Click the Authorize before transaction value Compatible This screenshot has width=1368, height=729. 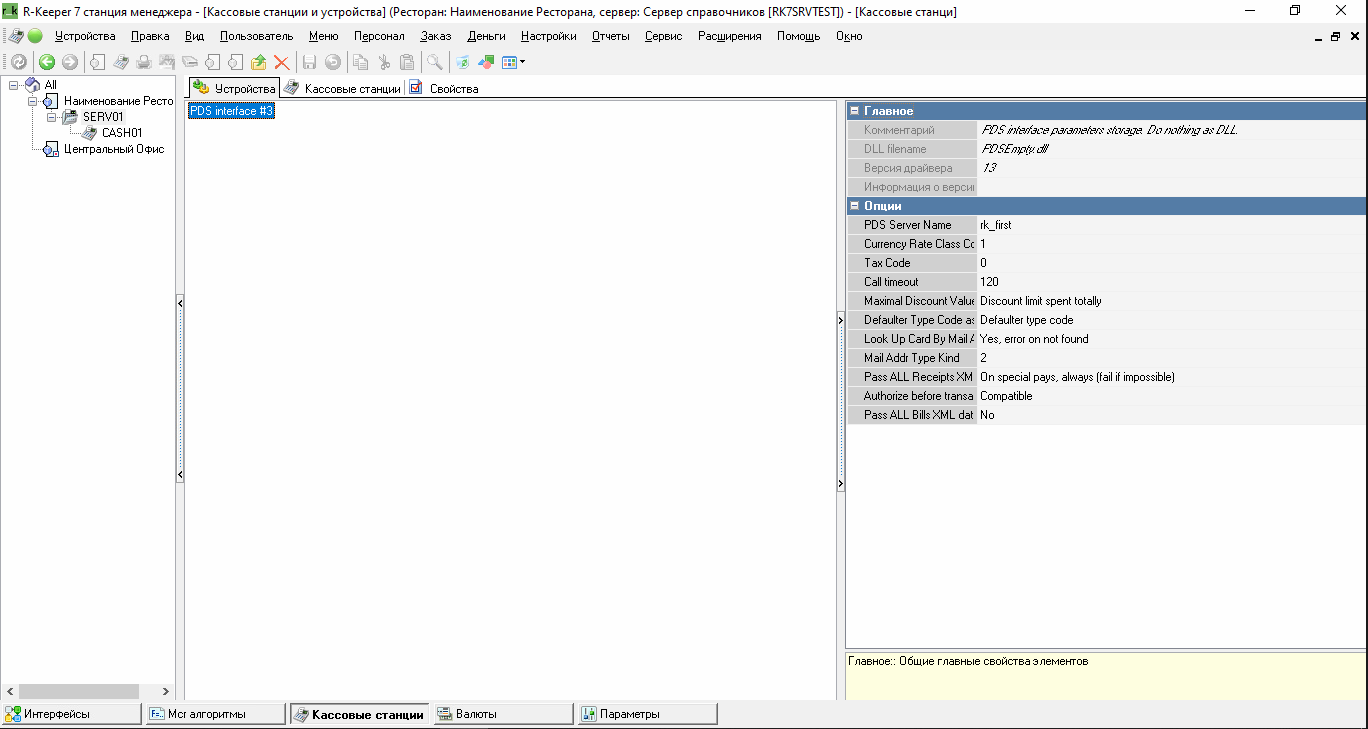point(1171,396)
